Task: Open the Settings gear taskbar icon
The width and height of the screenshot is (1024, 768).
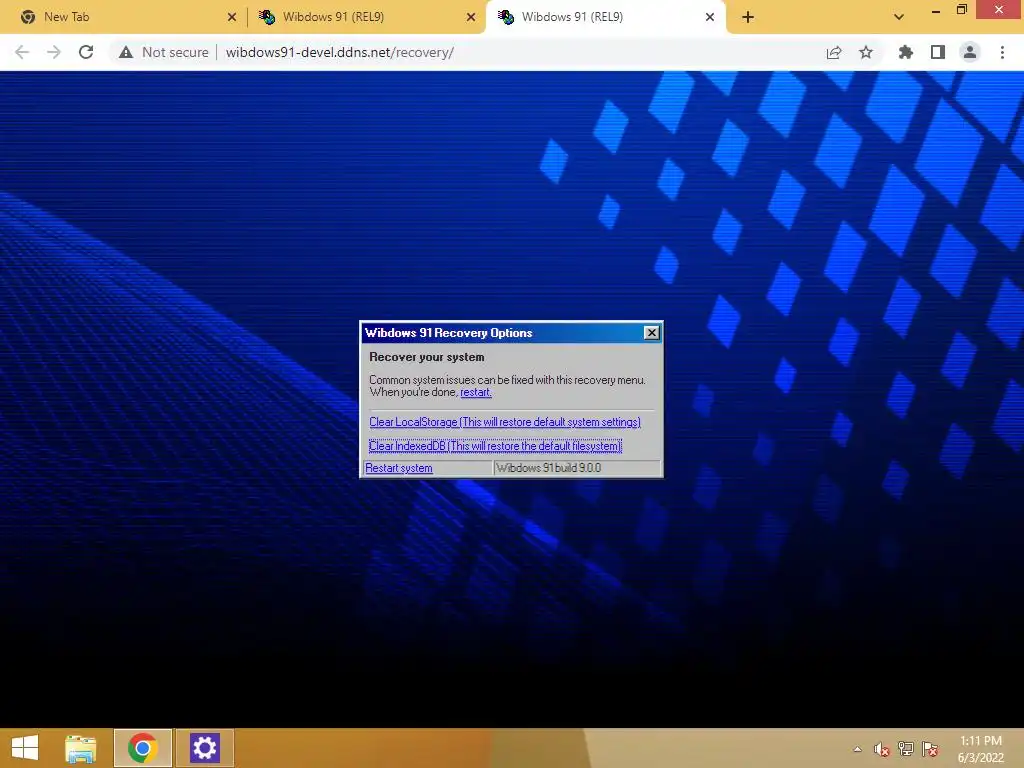Action: coord(204,748)
